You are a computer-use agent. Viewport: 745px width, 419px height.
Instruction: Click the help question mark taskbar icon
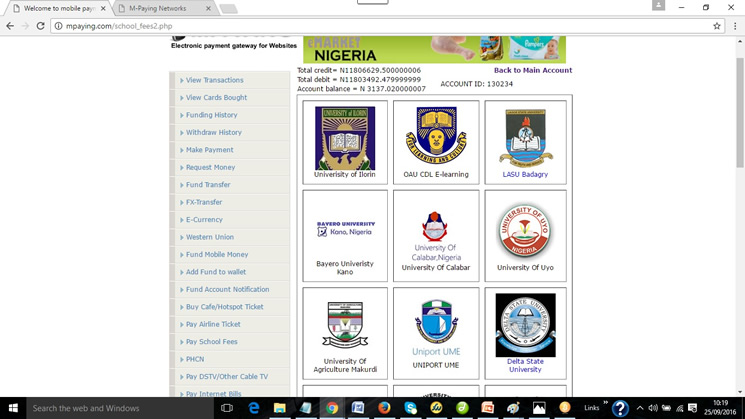point(620,408)
